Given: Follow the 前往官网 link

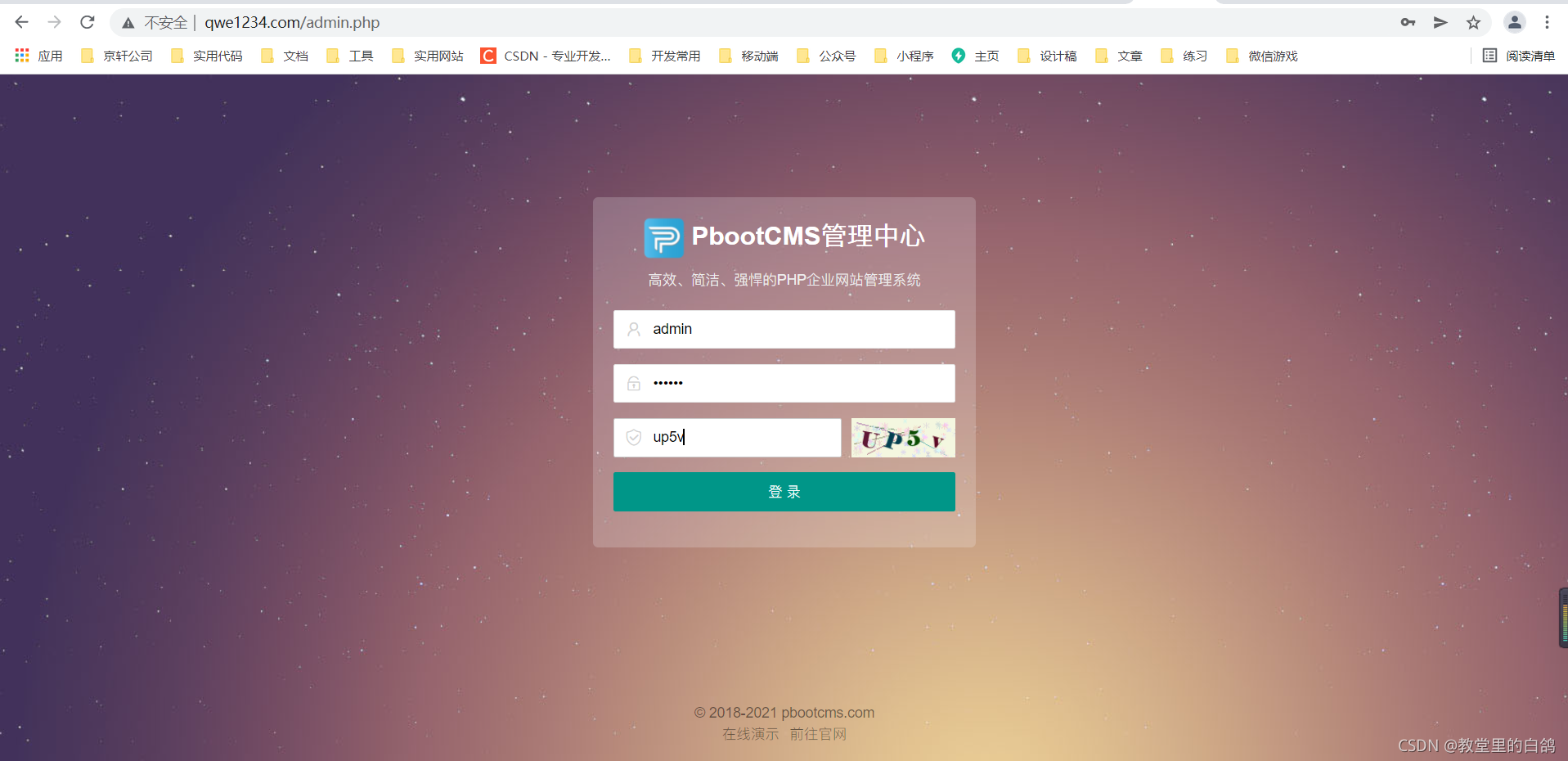Looking at the screenshot, I should point(818,734).
